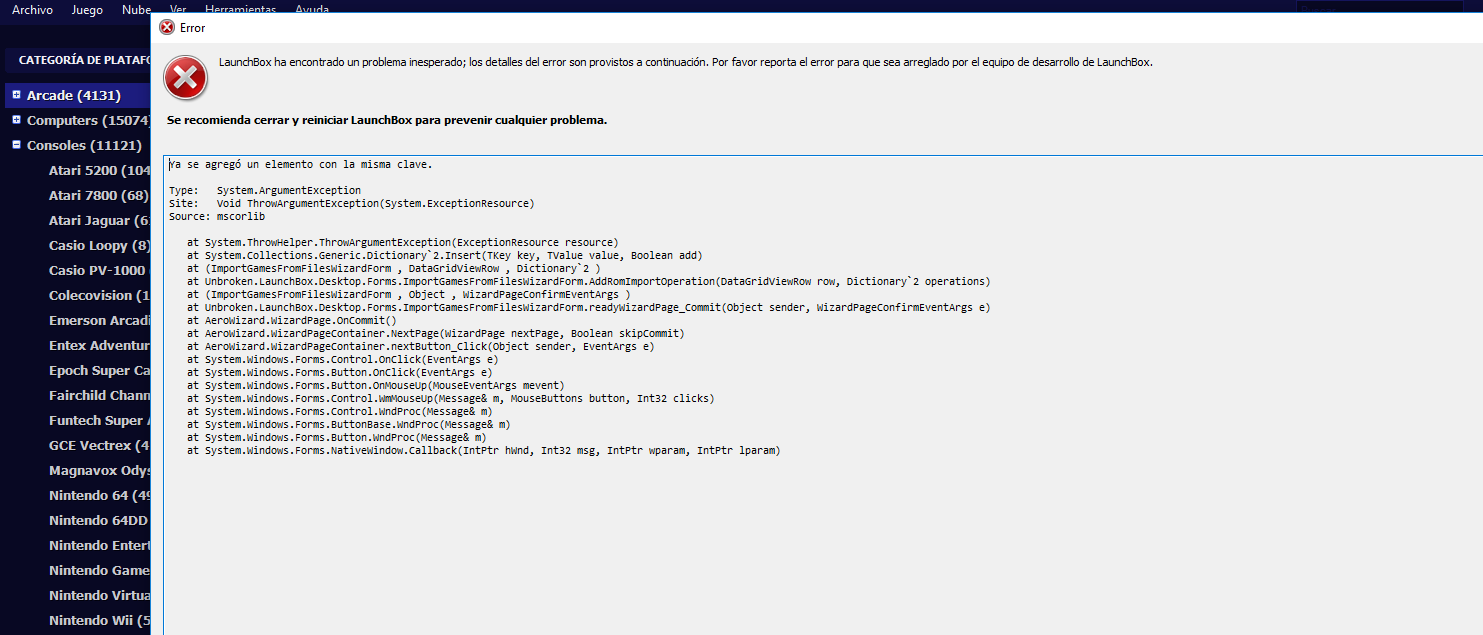Select Atari Jaguar platform
Screen dimensions: 1483x635
[99, 221]
